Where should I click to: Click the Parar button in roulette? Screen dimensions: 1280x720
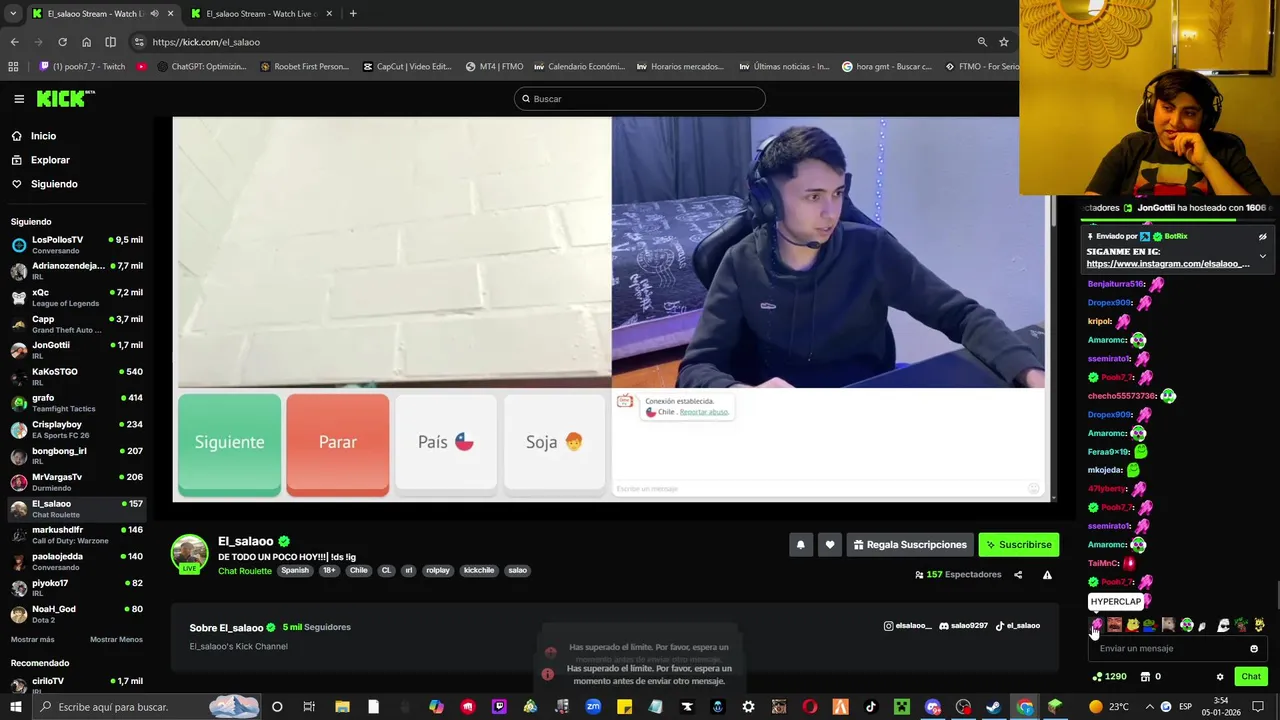[338, 444]
